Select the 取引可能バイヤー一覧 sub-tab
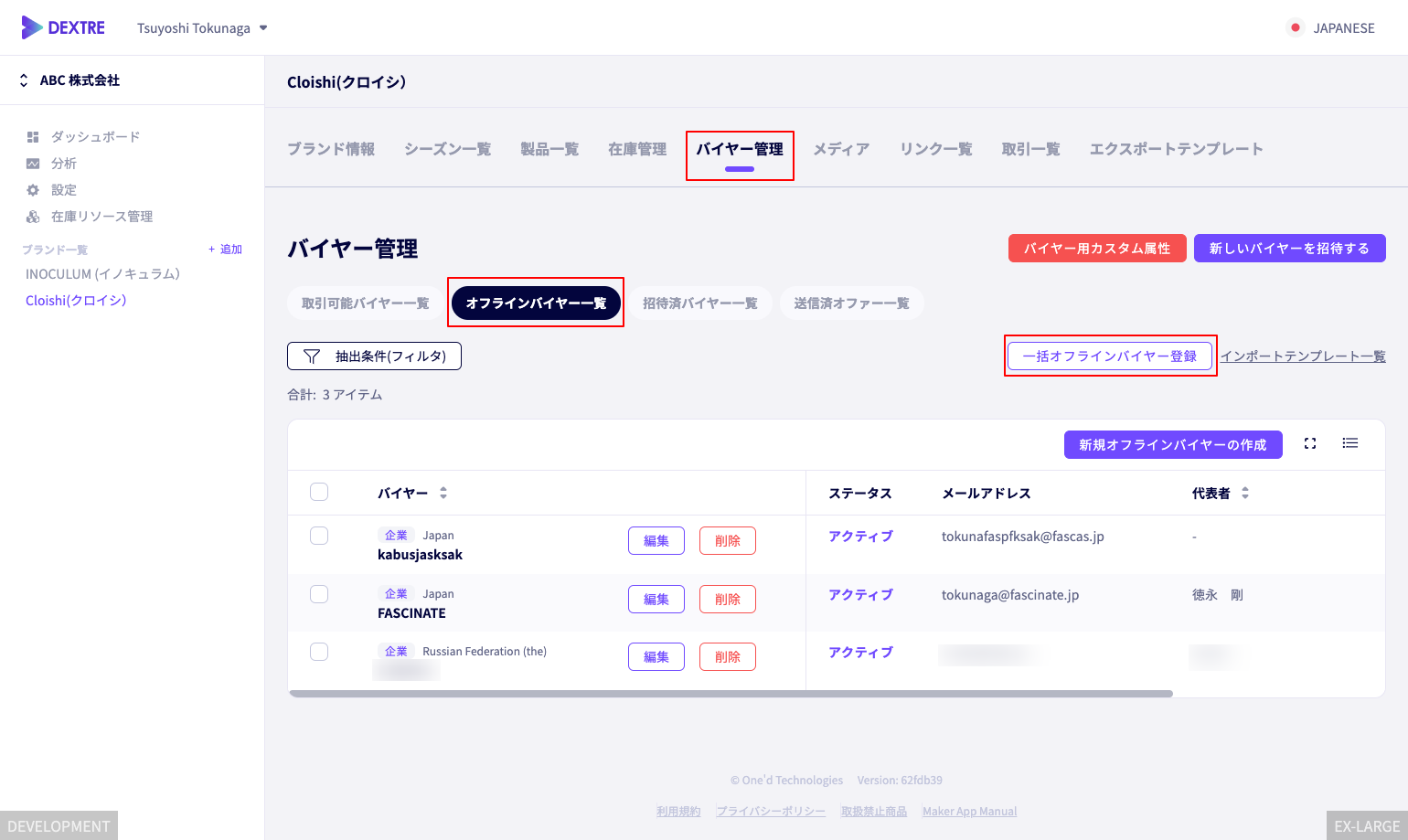This screenshot has height=840, width=1408. pyautogui.click(x=366, y=303)
